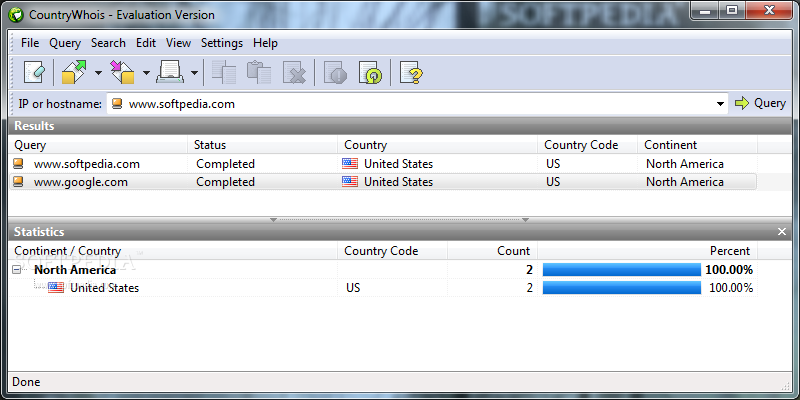This screenshot has width=800, height=400.
Task: Open import icon dropdown arrow
Action: point(146,73)
